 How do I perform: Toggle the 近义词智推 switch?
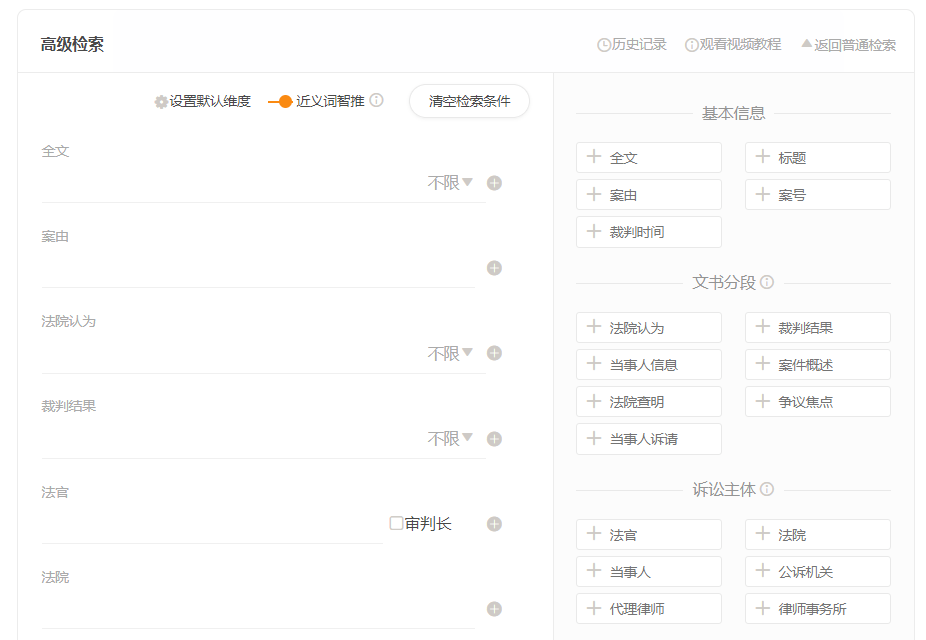coord(280,102)
